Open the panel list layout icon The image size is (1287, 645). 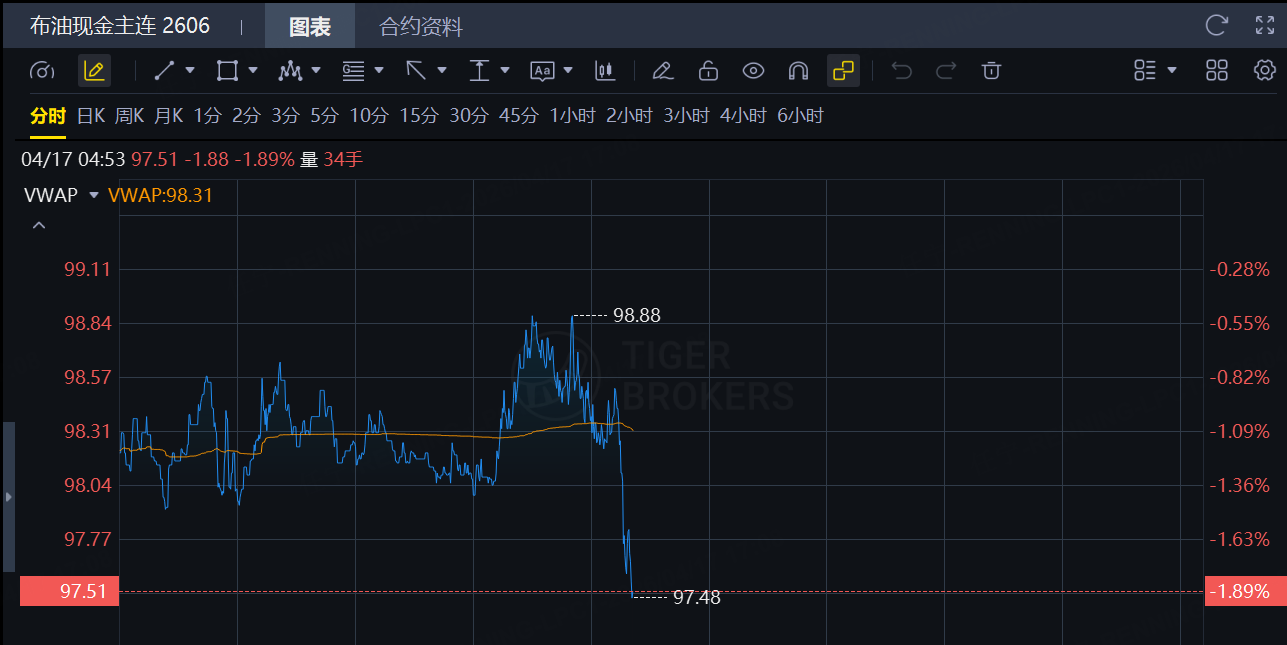[x=1145, y=70]
